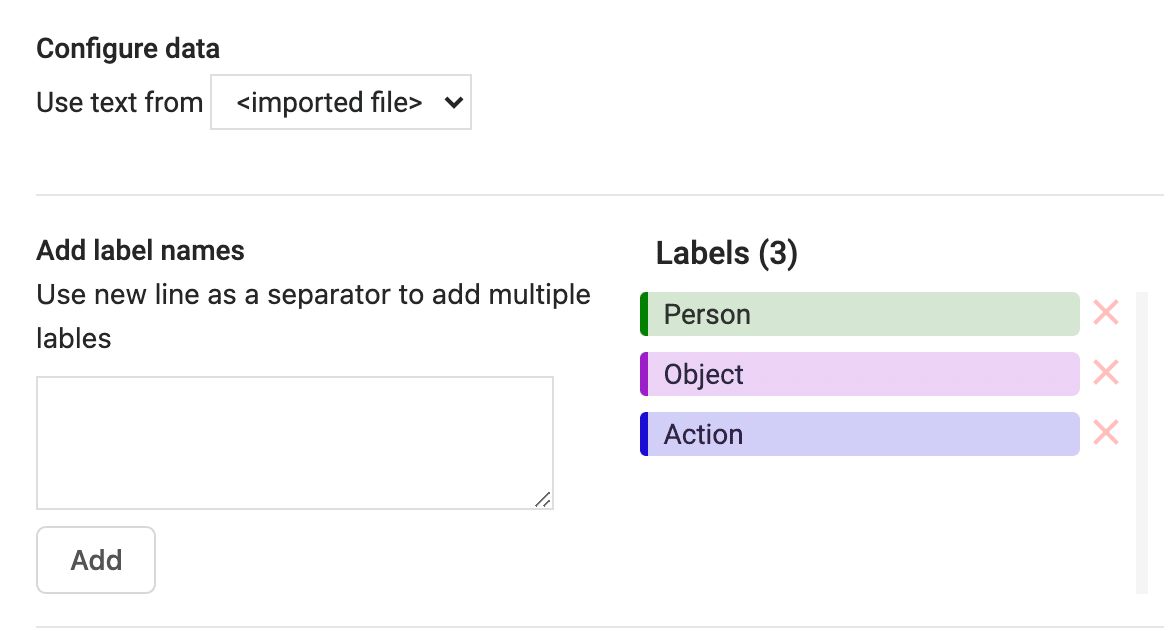Remove the Object label via the X icon
The height and width of the screenshot is (628, 1172).
(x=1106, y=373)
